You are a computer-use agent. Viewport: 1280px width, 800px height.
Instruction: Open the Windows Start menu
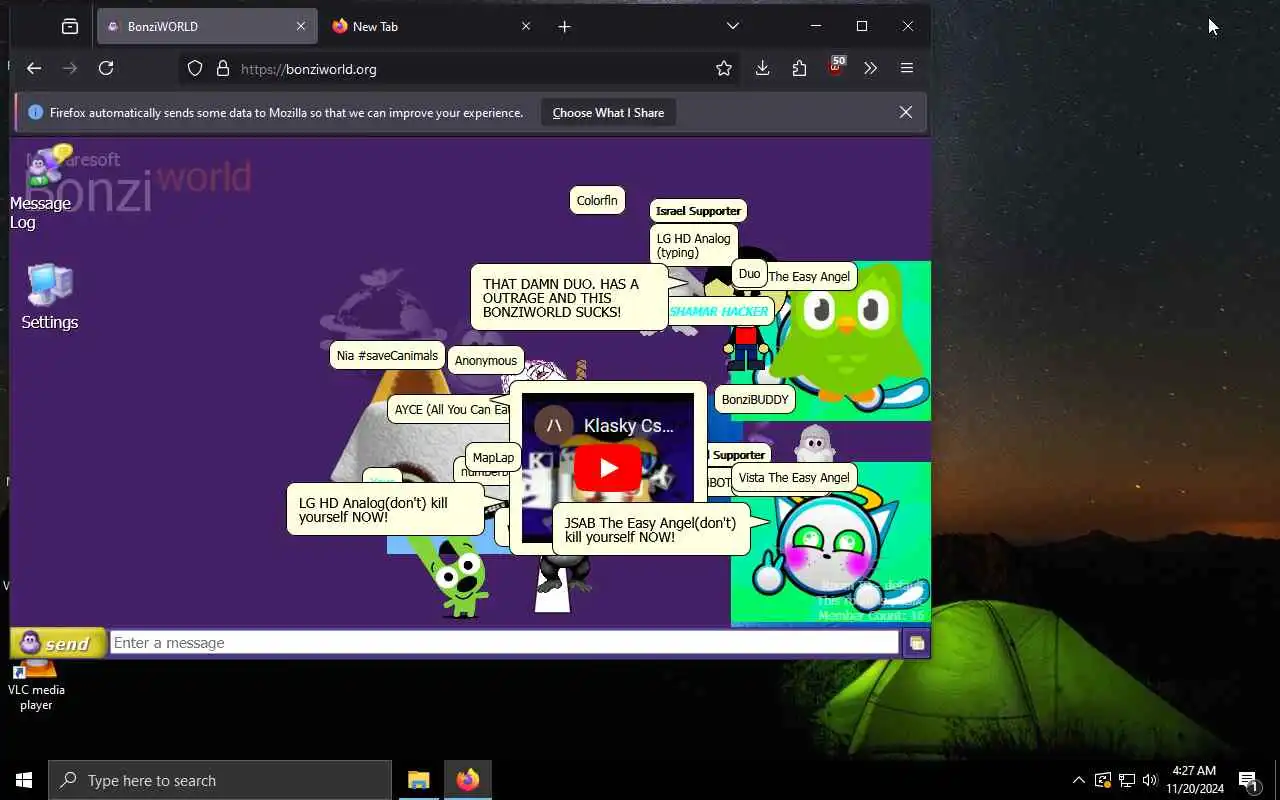(24, 780)
